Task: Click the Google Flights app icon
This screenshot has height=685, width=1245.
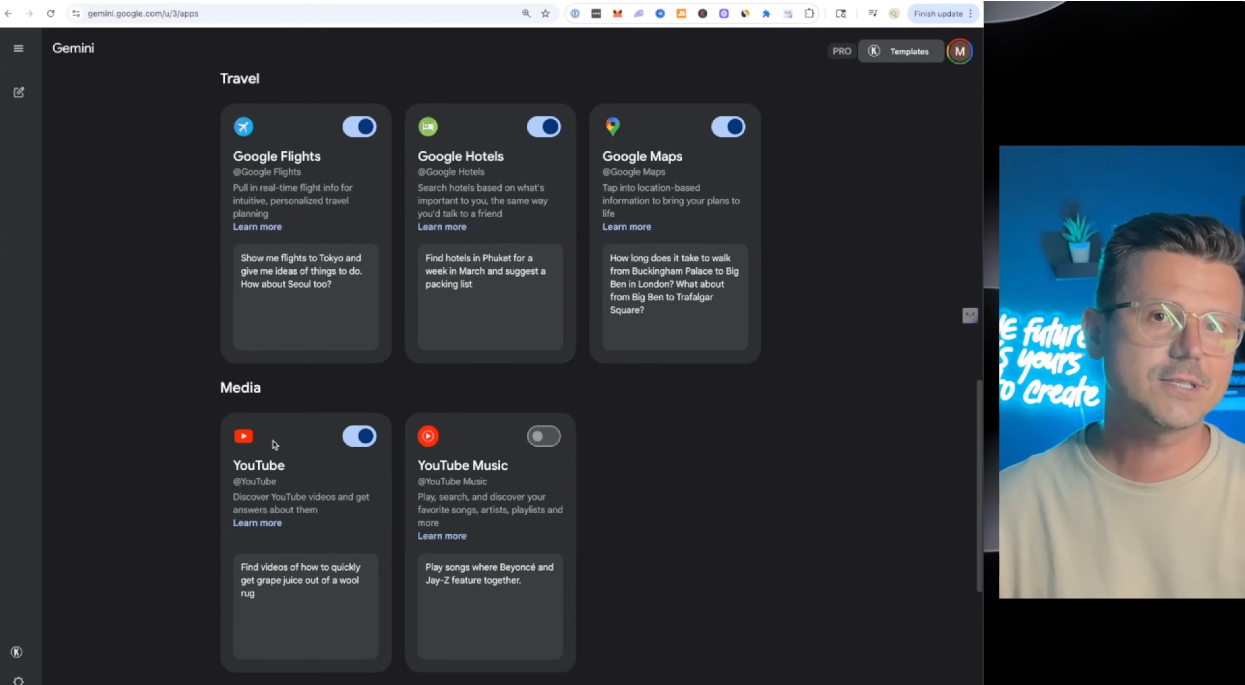Action: coord(243,126)
